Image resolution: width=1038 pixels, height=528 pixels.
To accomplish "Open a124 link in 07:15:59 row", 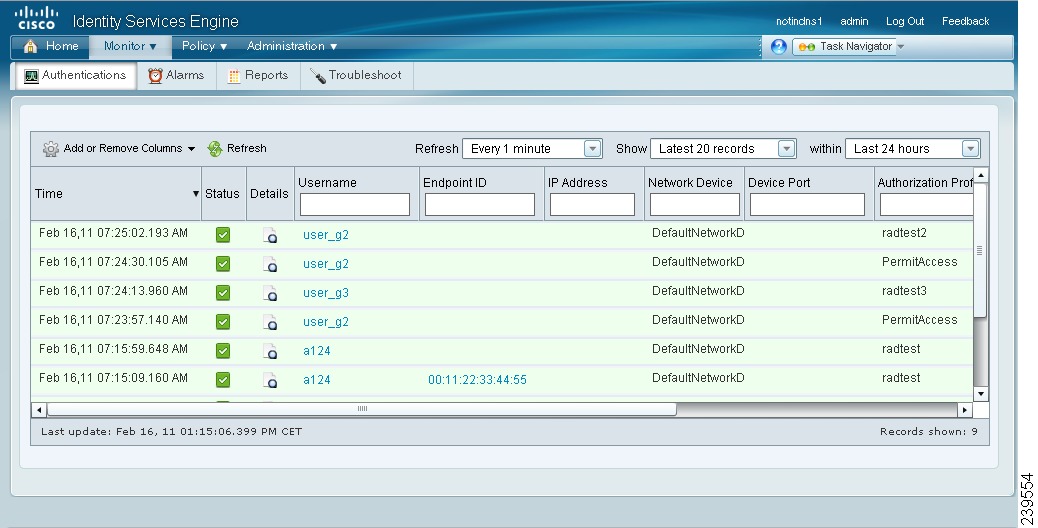I will tap(316, 351).
